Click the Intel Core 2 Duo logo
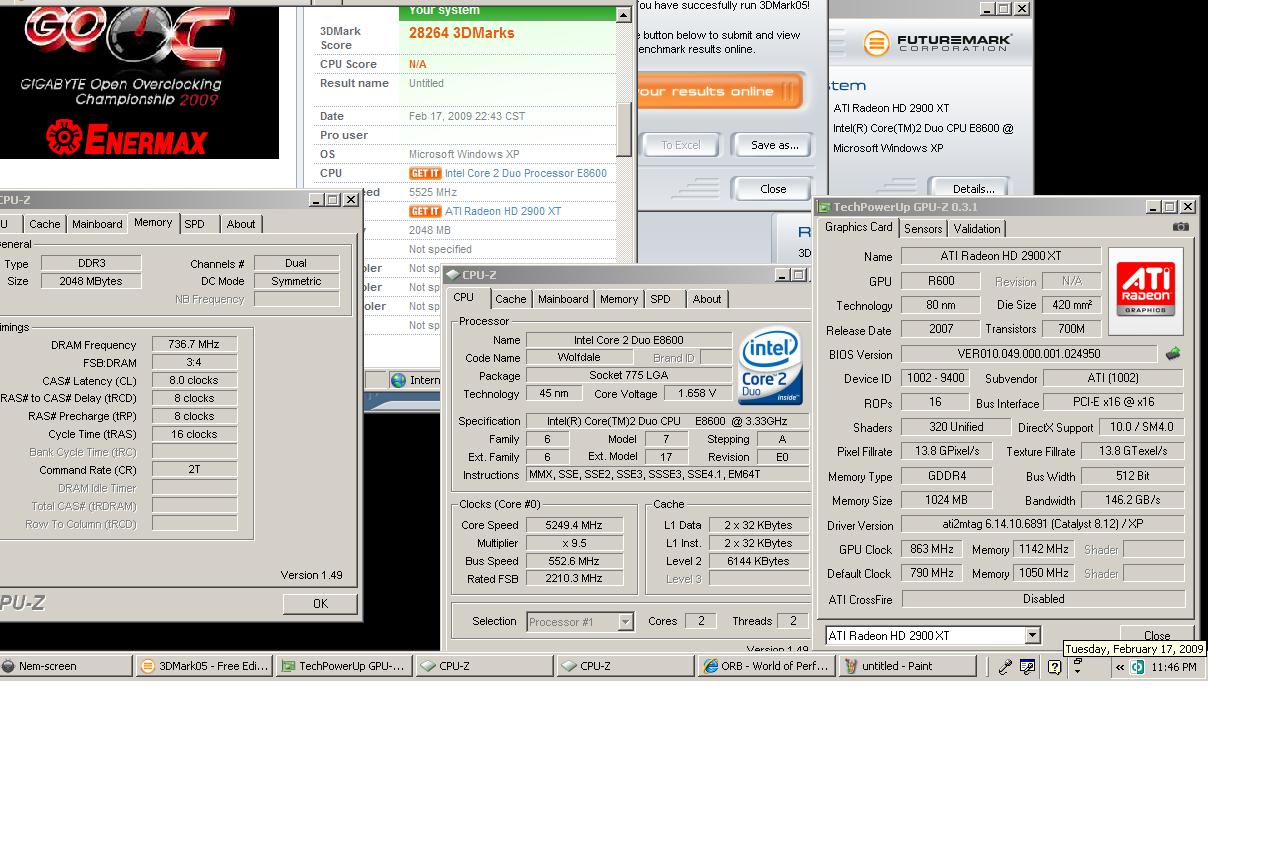This screenshot has width=1280, height=850. pyautogui.click(x=770, y=366)
